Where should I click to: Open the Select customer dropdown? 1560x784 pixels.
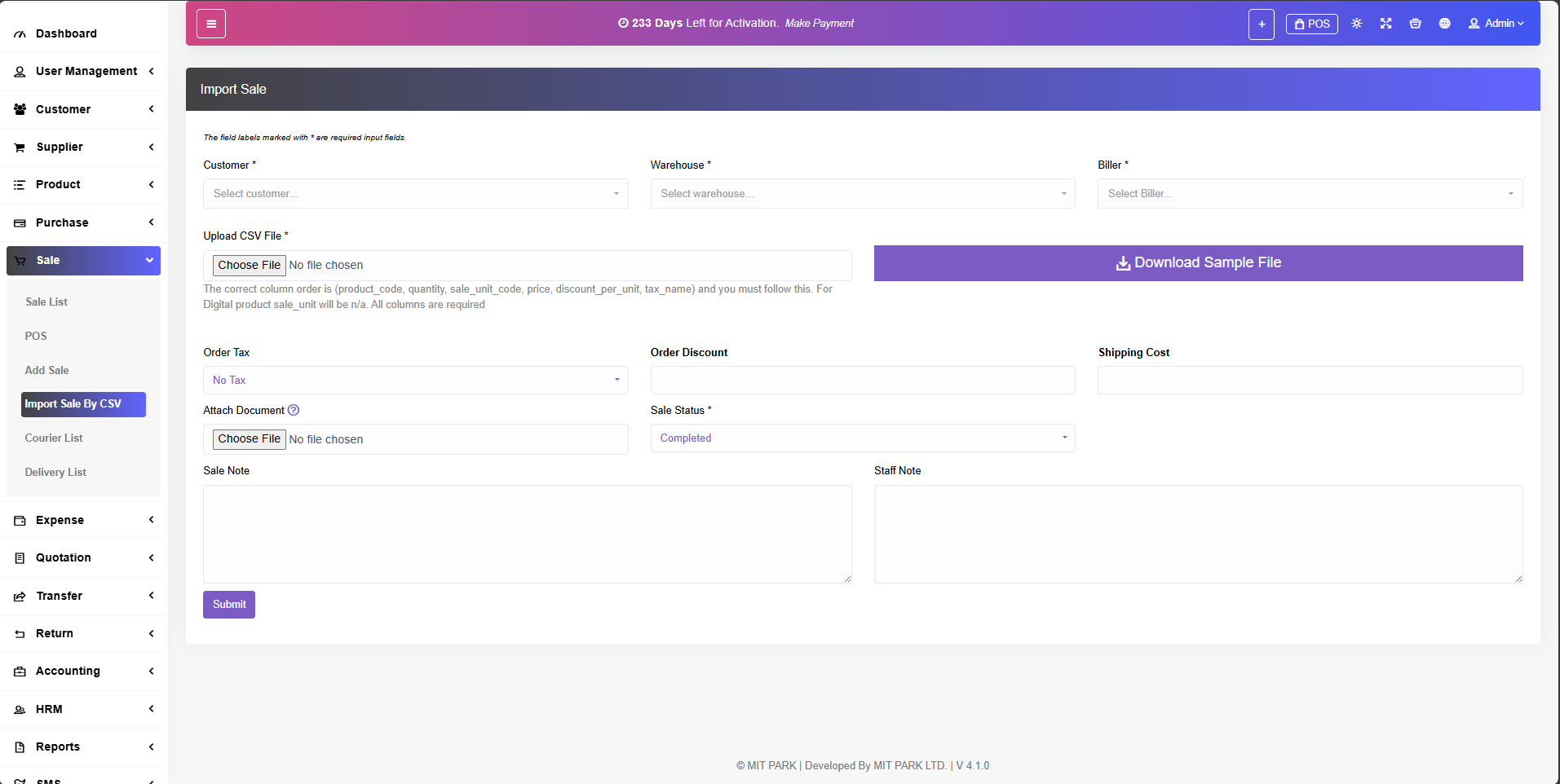tap(415, 194)
